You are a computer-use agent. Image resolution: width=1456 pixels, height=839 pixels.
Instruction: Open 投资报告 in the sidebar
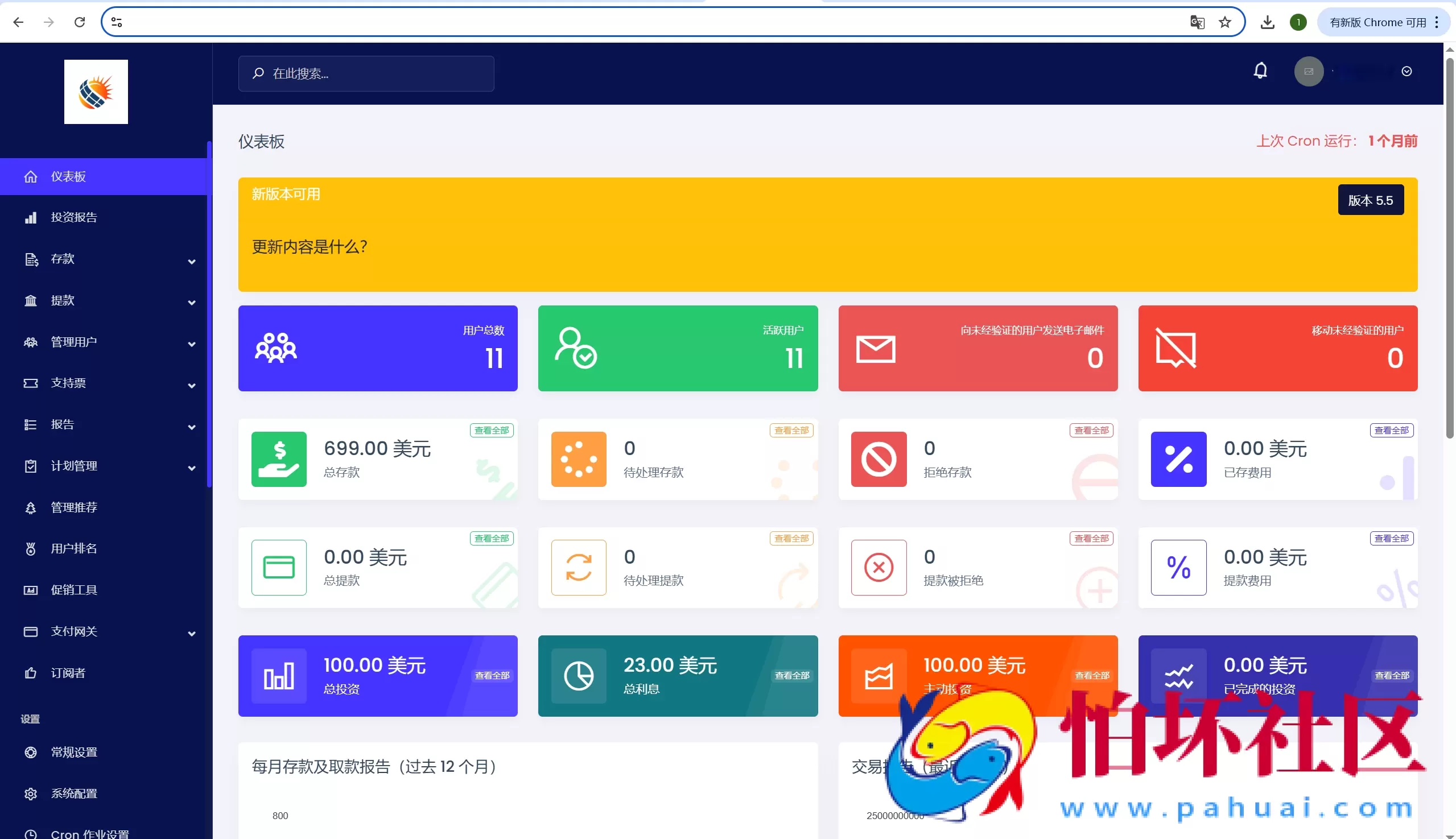[74, 217]
